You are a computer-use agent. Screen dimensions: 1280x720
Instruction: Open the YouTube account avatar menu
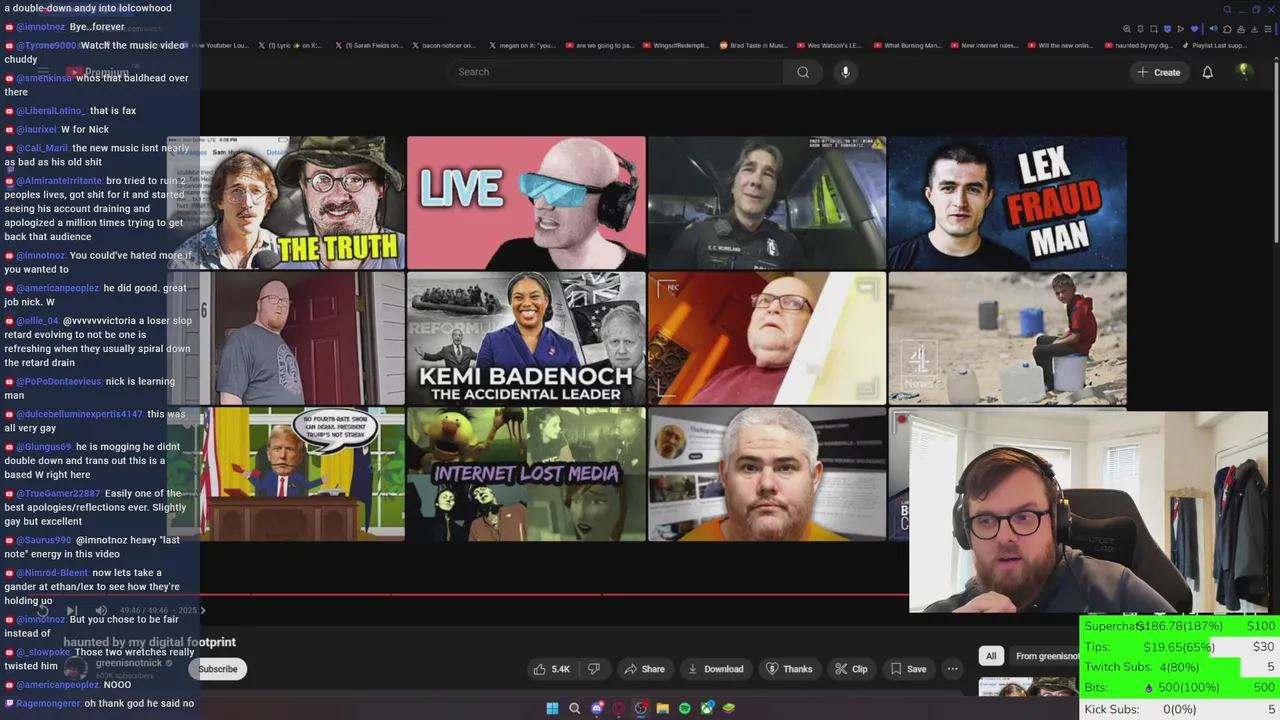(1244, 72)
